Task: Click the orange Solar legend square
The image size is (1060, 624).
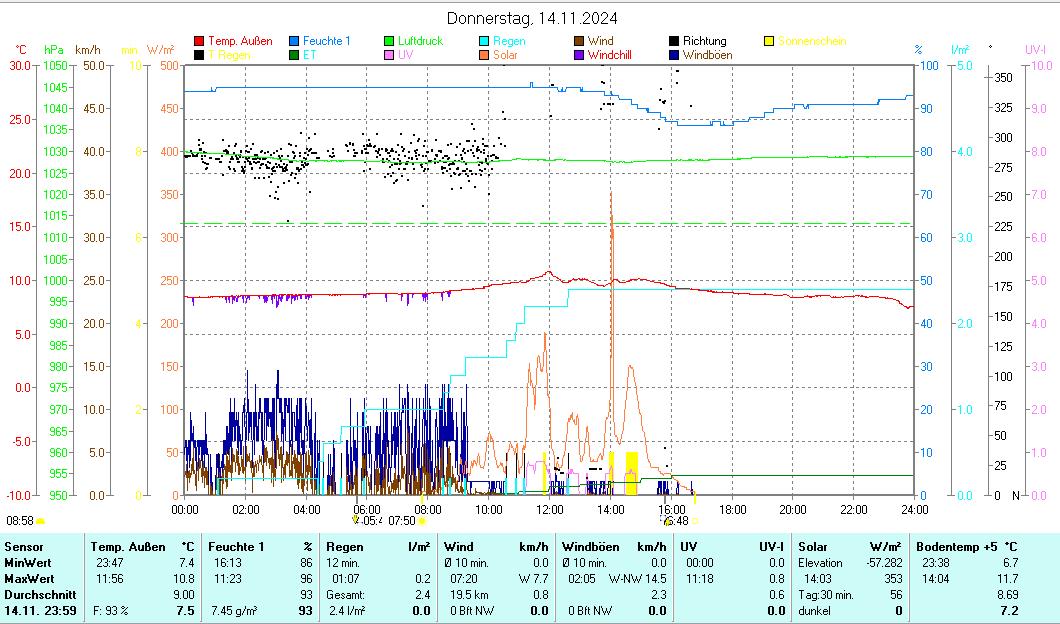Action: (484, 55)
